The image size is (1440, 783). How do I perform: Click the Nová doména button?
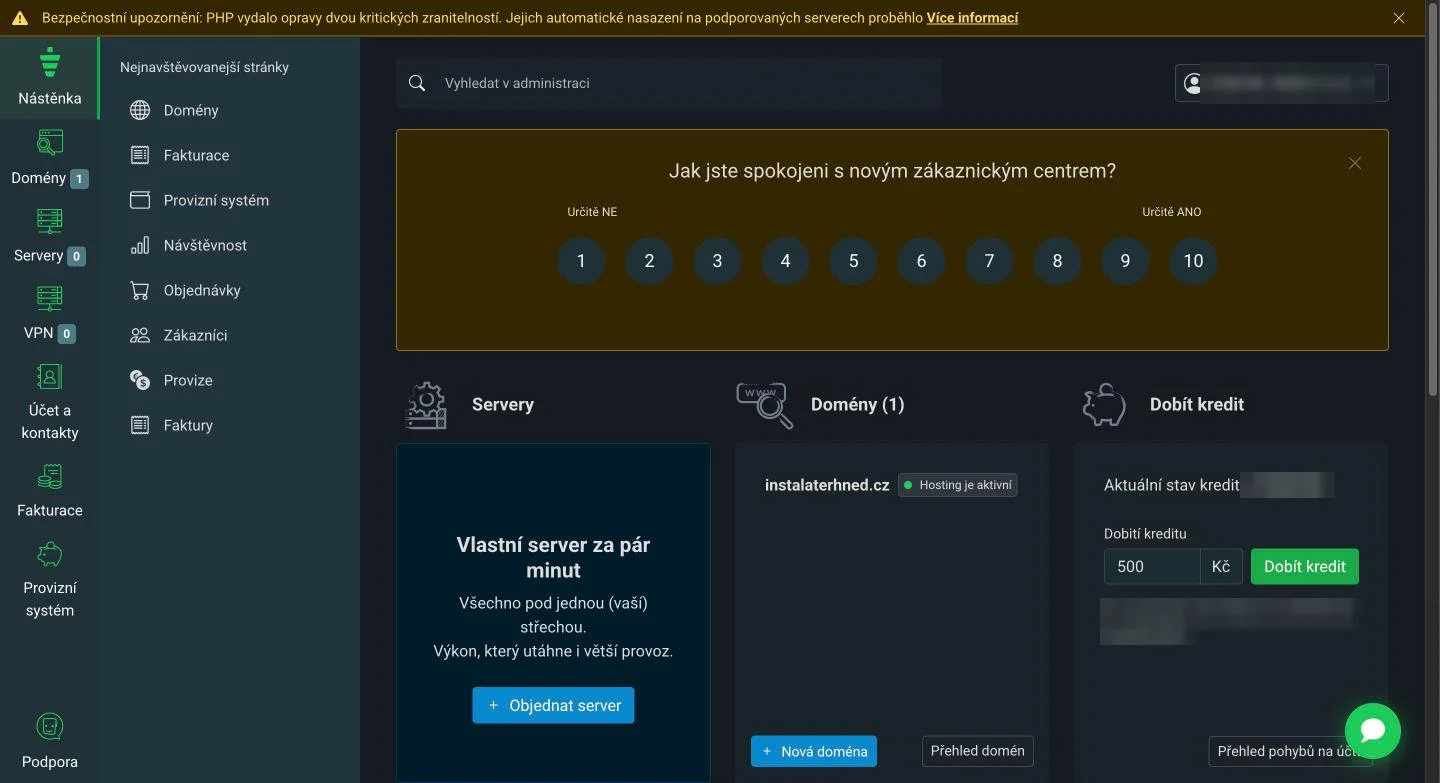pyautogui.click(x=814, y=751)
